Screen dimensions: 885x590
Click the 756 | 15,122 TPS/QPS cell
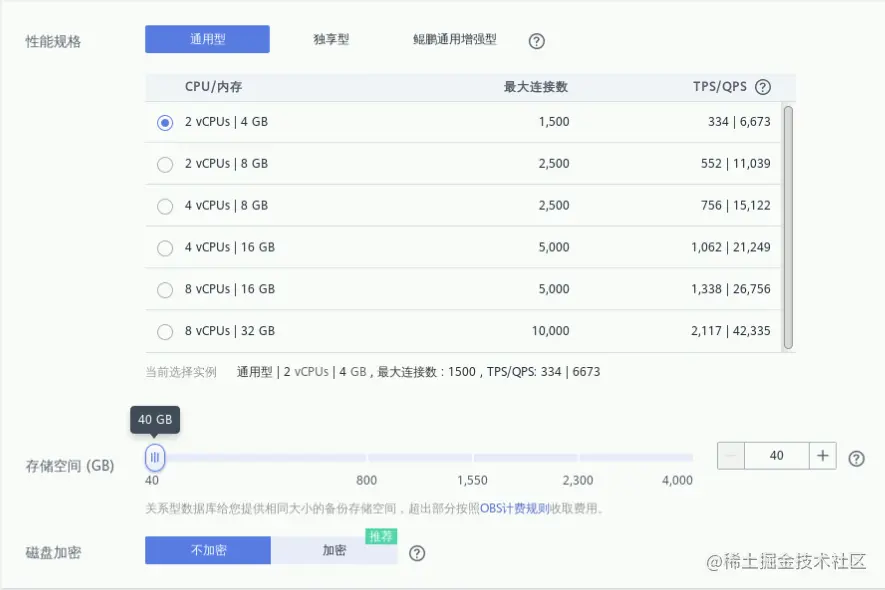(735, 206)
